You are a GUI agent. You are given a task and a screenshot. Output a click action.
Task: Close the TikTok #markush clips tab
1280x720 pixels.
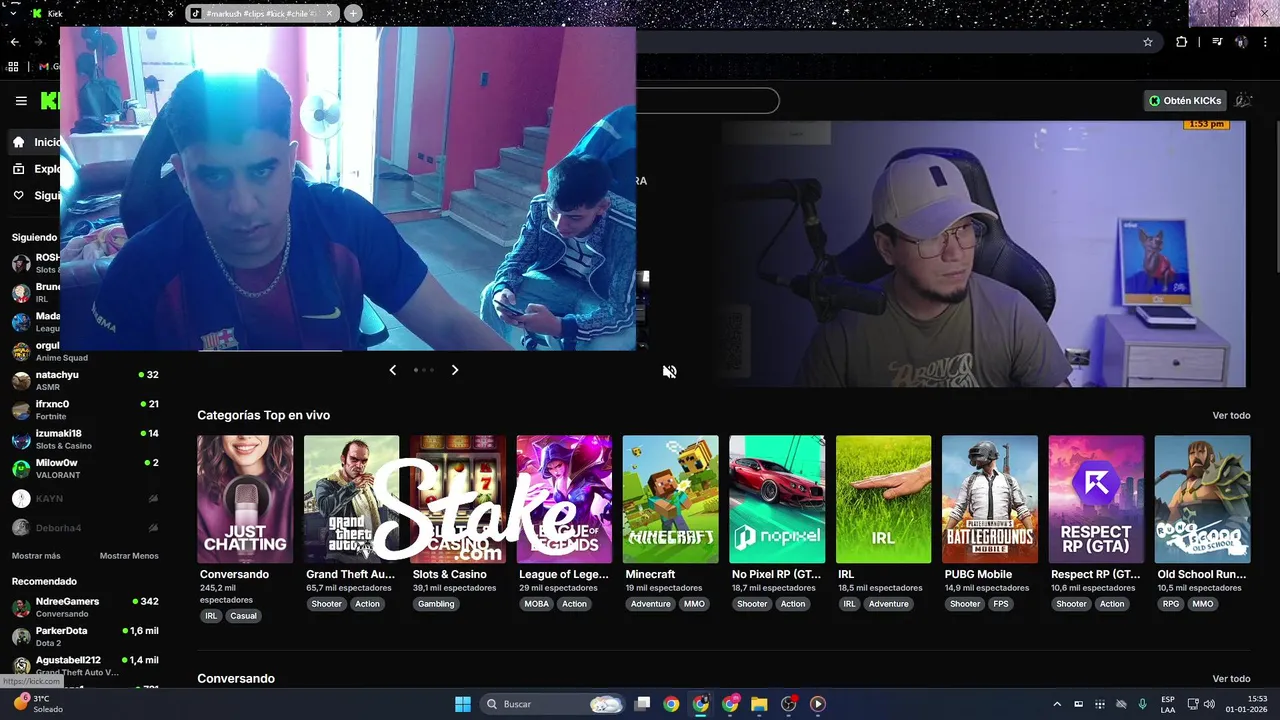329,13
